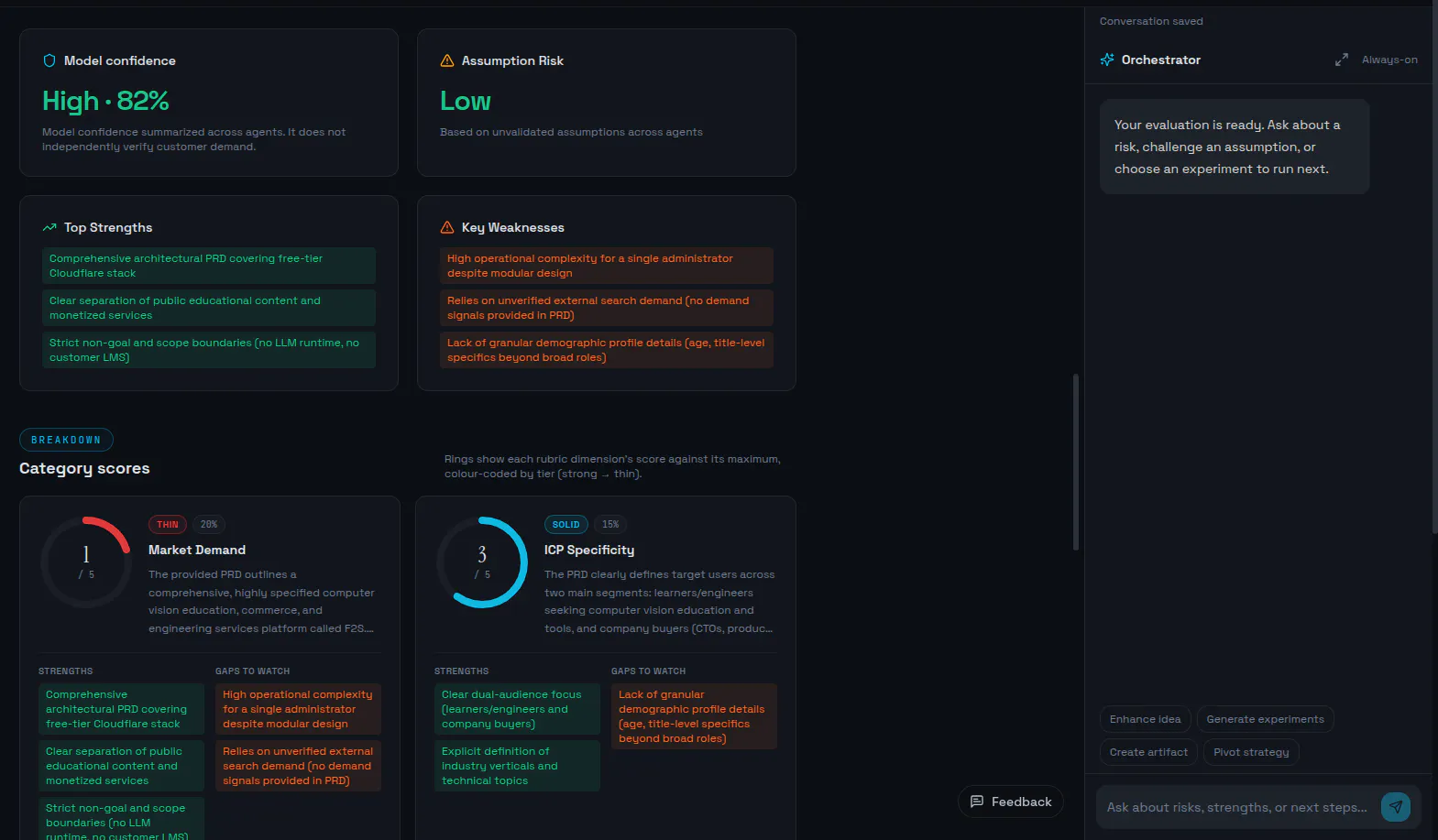Click the High · 82% confidence value
Image resolution: width=1438 pixels, height=840 pixels.
(x=105, y=101)
